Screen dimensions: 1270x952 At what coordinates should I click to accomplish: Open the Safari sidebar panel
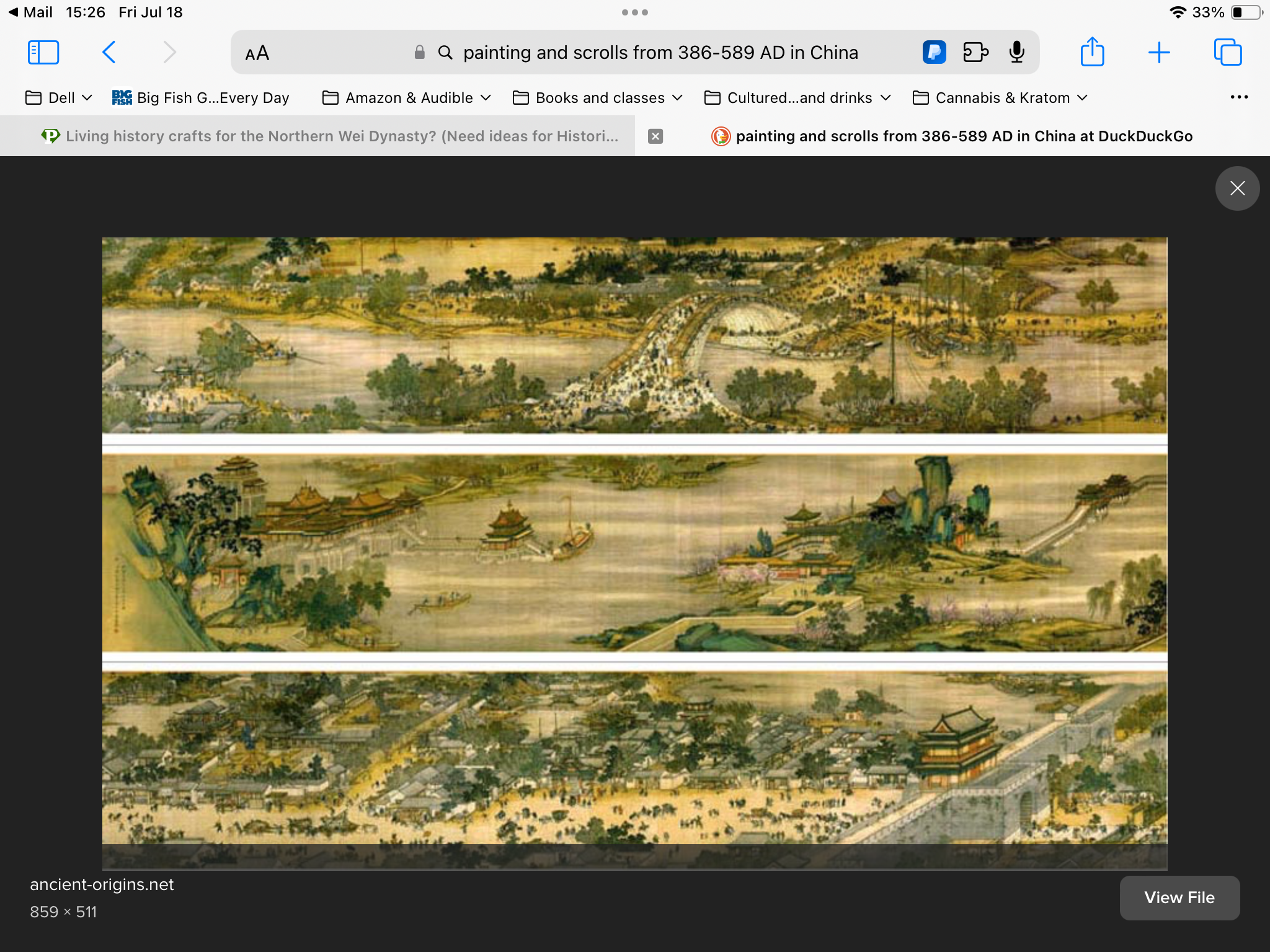(43, 53)
